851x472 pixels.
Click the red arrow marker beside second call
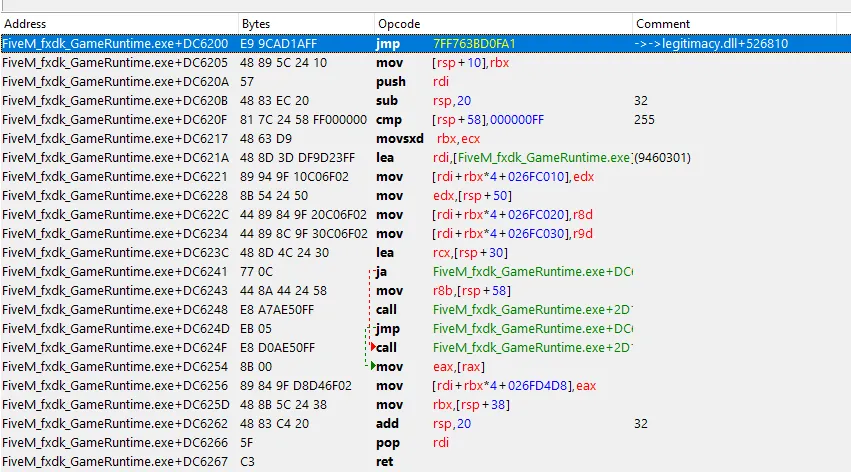tap(373, 347)
